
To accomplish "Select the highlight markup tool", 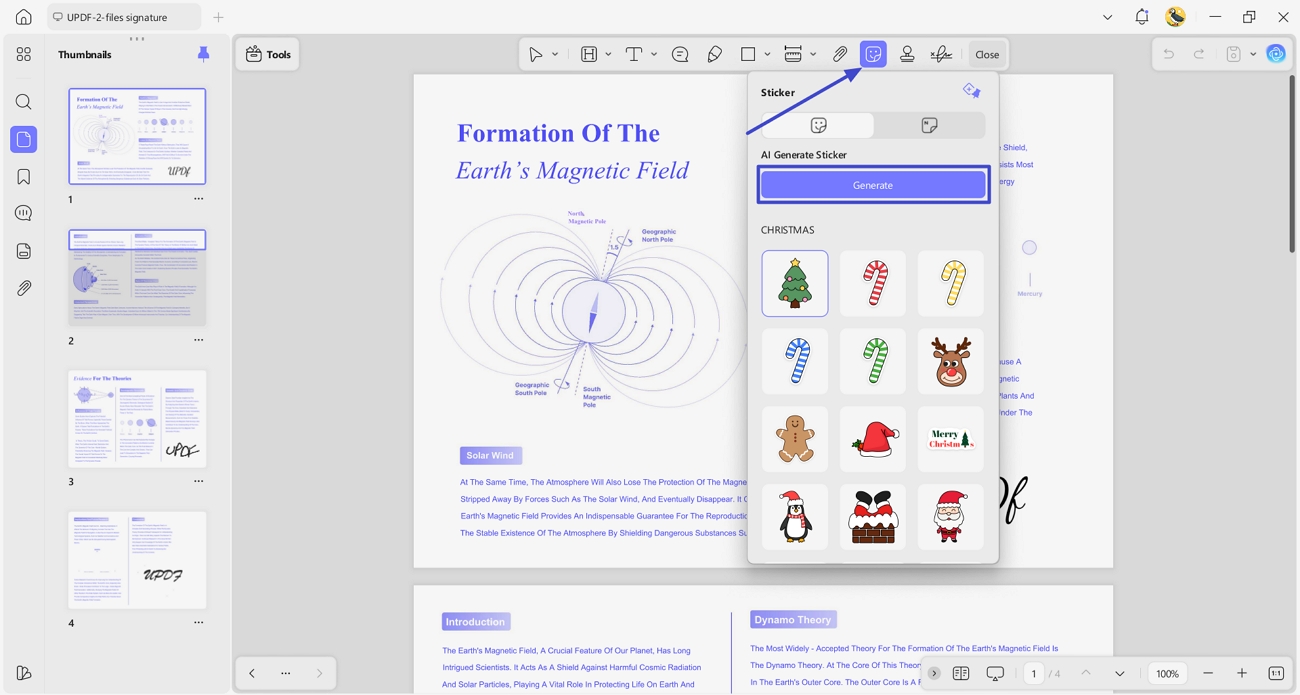I will [589, 54].
